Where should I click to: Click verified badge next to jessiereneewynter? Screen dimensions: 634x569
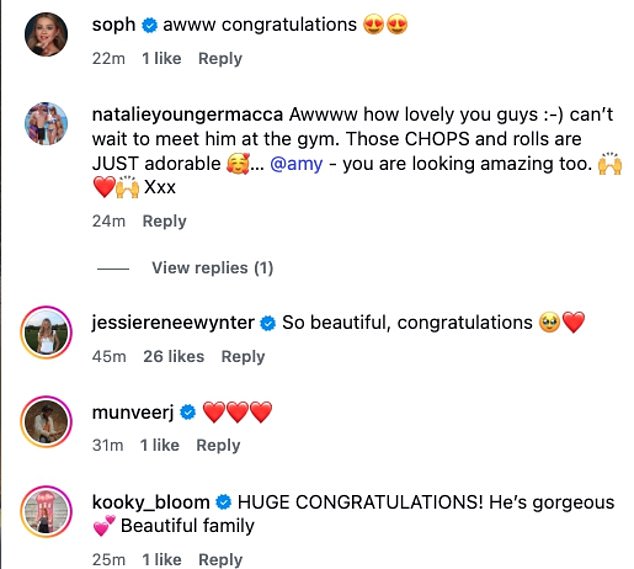[x=269, y=323]
